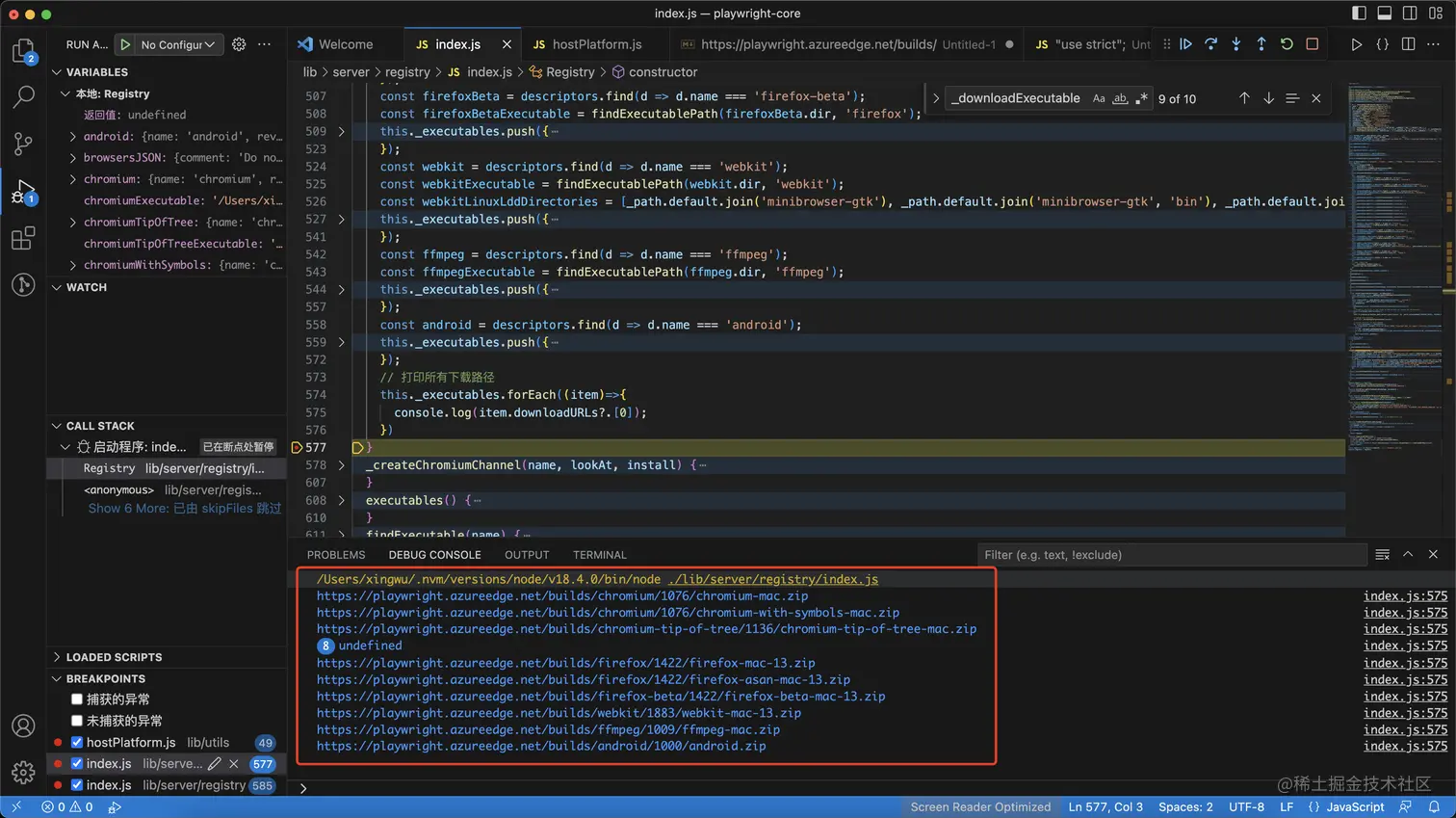The height and width of the screenshot is (818, 1456).
Task: Open the TERMINAL panel tab
Action: tap(599, 555)
